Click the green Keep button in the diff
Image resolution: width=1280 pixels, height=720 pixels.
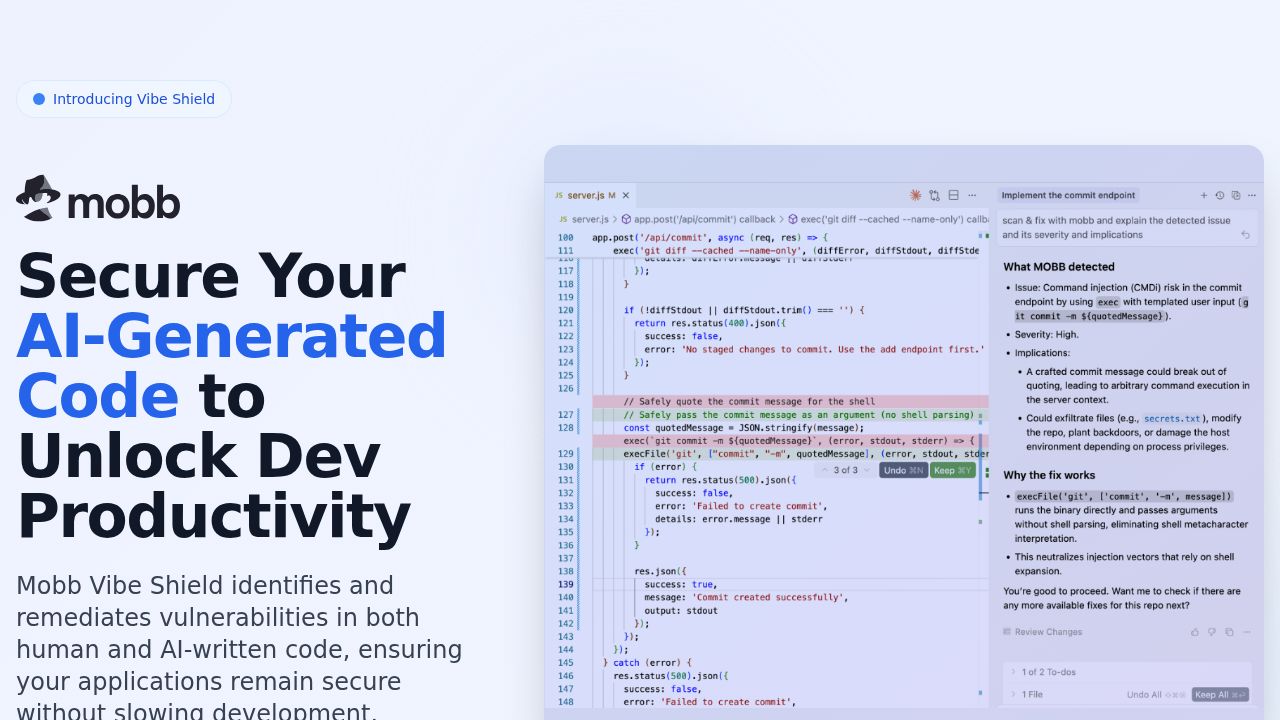click(x=952, y=470)
